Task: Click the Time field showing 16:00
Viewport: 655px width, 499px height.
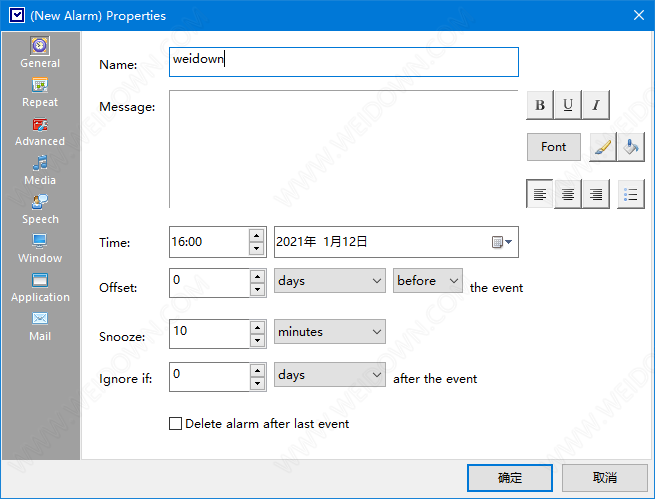Action: pos(209,242)
